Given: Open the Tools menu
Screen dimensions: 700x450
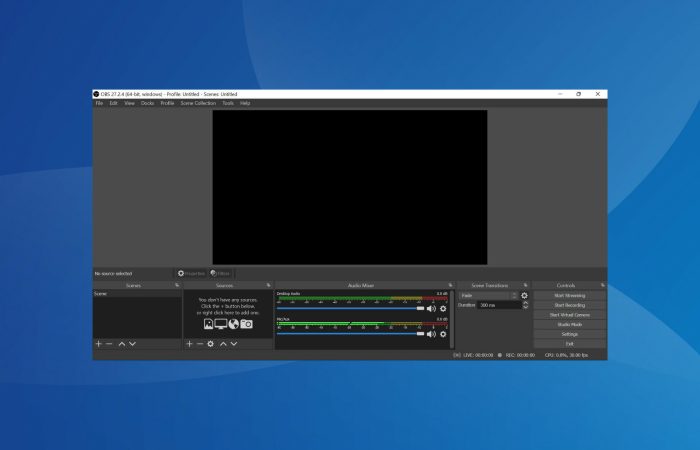Looking at the screenshot, I should [228, 103].
